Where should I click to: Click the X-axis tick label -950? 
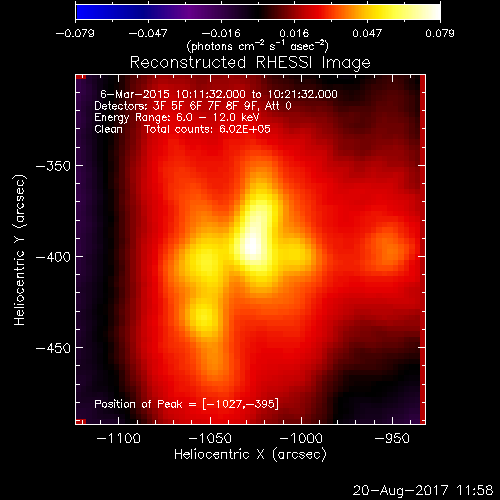[392, 438]
